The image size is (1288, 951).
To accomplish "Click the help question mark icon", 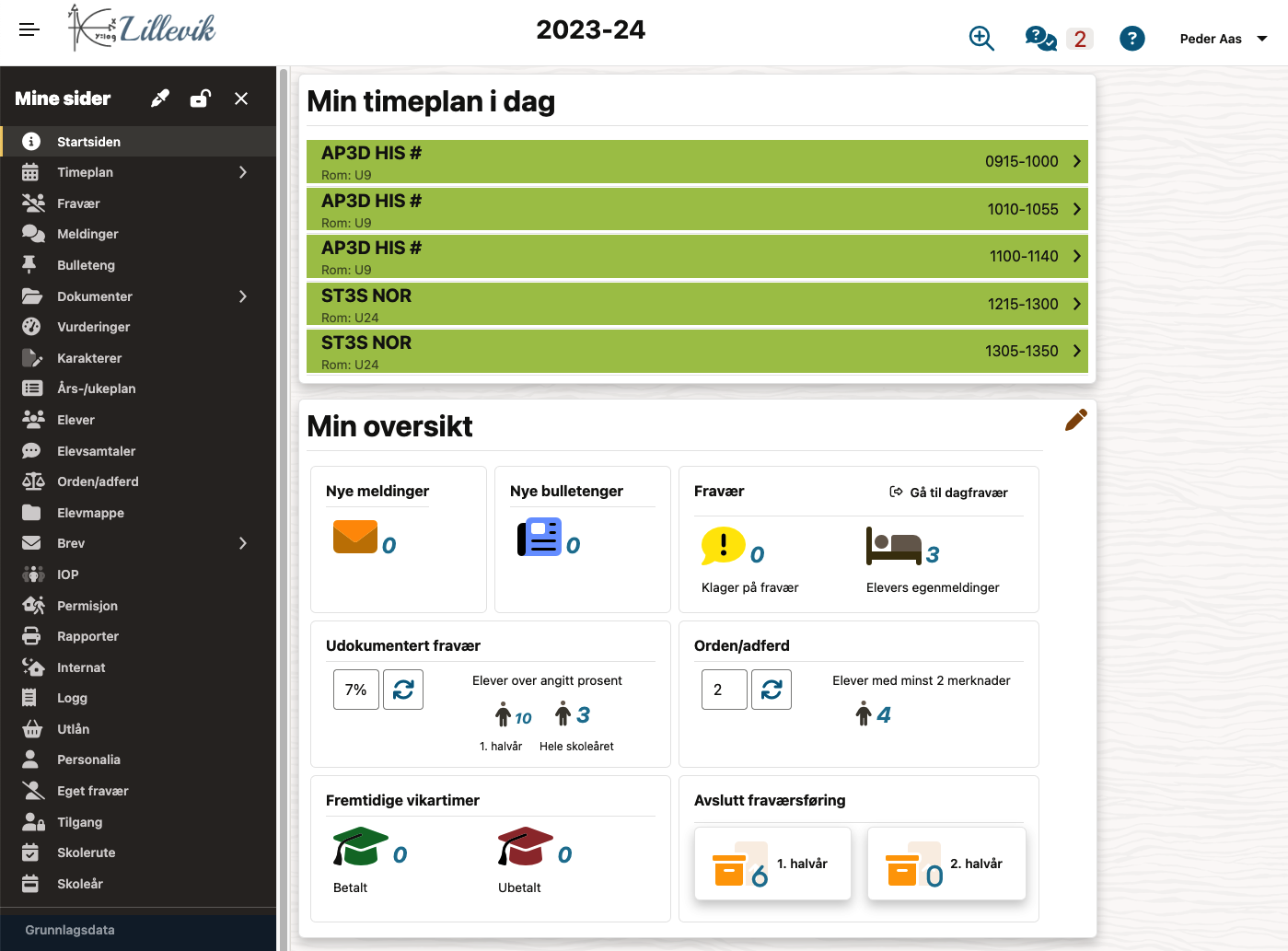I will point(1131,39).
